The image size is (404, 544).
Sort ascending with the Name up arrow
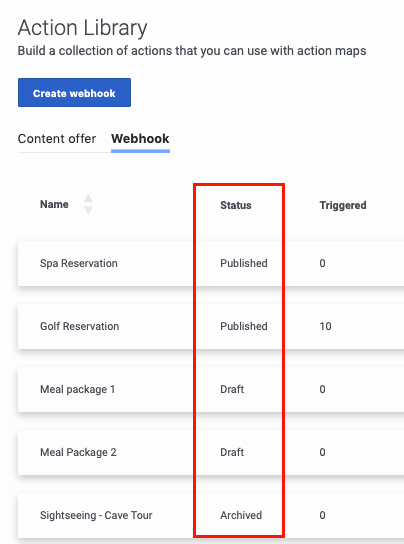(88, 198)
